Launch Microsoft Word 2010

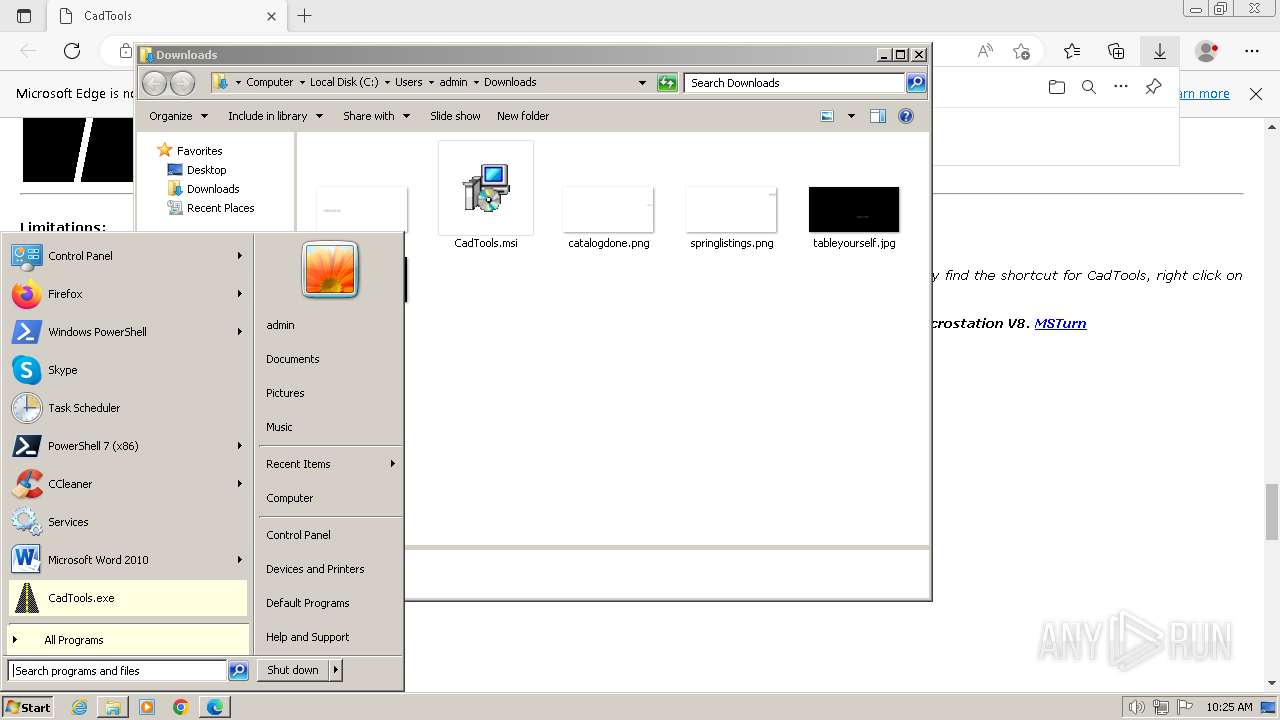(x=127, y=560)
